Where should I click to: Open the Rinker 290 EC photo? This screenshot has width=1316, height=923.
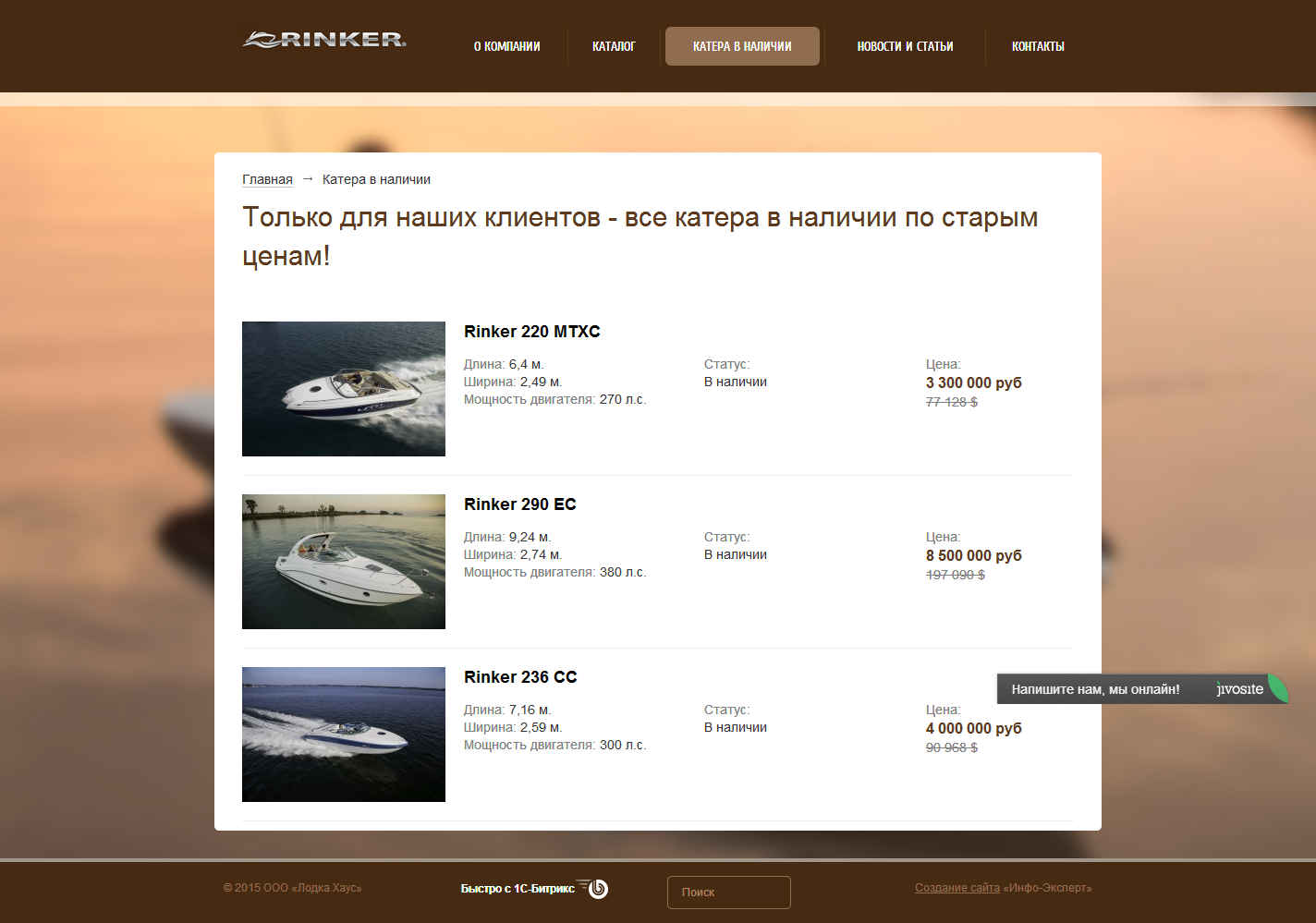[x=344, y=562]
